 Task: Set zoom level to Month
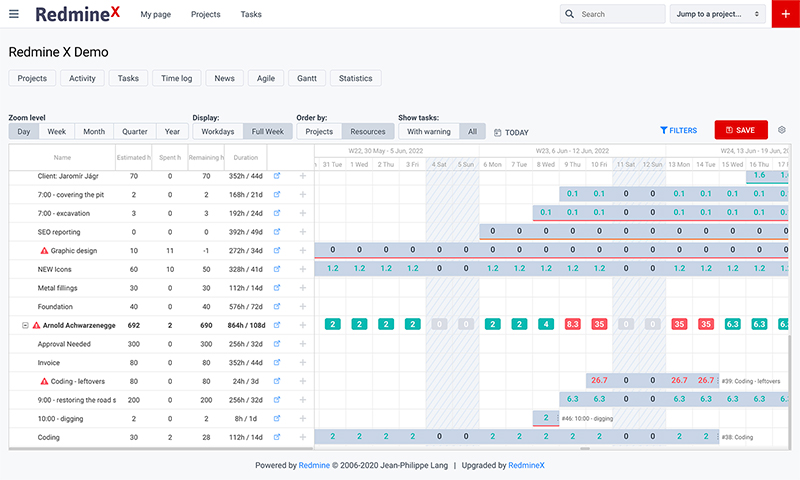pos(94,132)
